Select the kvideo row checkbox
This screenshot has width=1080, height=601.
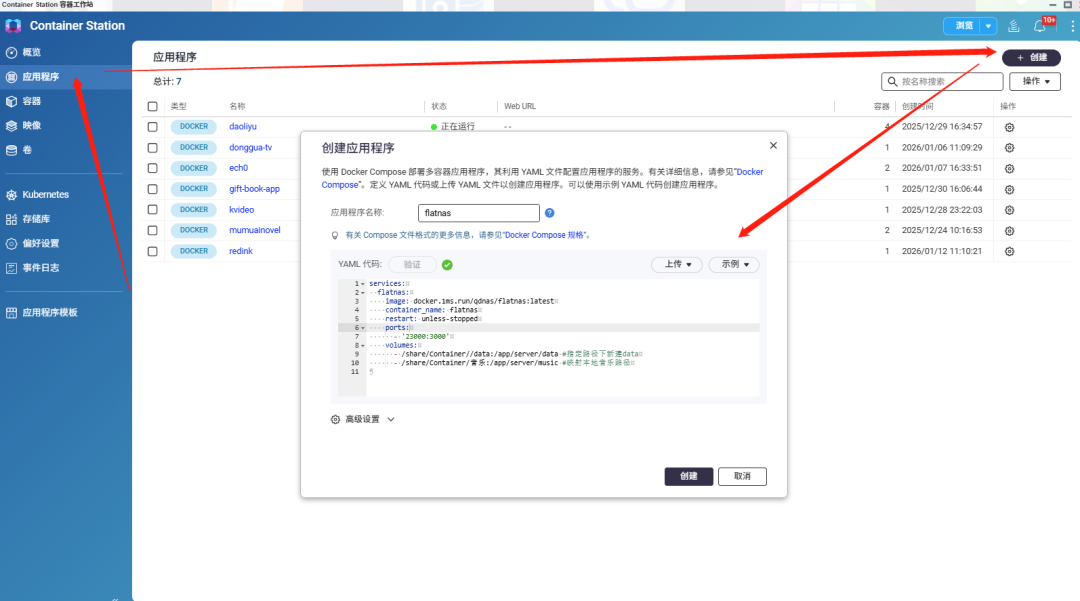point(152,210)
